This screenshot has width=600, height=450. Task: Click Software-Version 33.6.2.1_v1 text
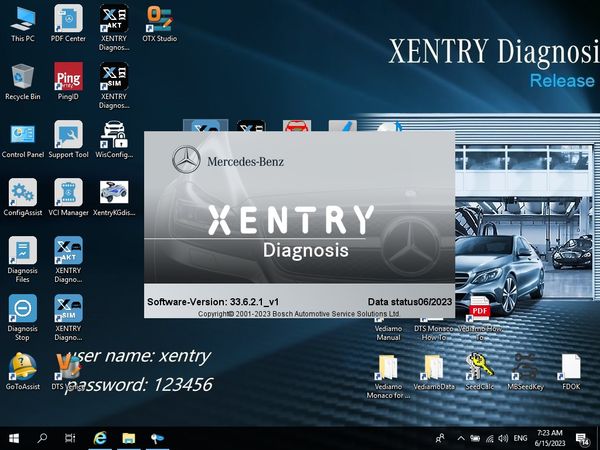213,302
